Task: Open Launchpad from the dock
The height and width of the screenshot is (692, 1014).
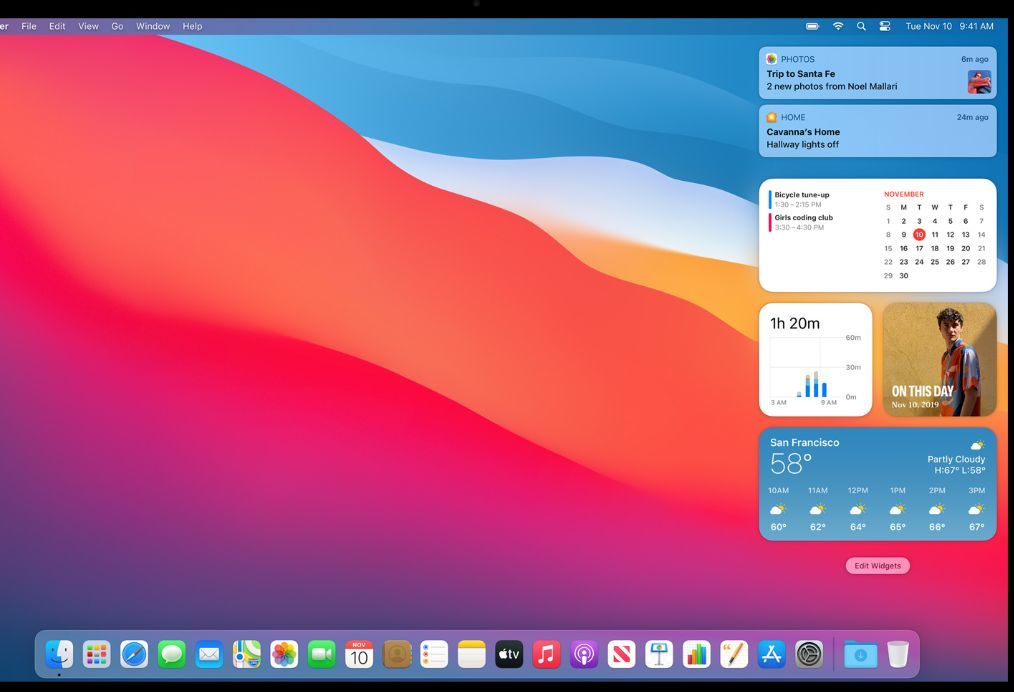Action: point(97,654)
